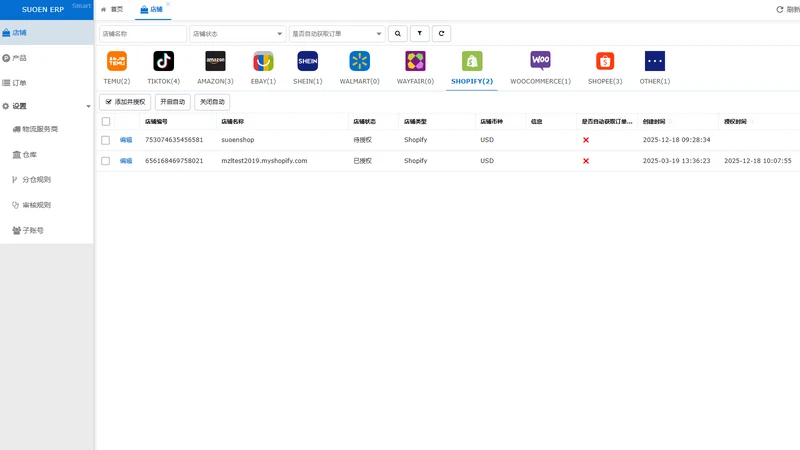Click 2025-12-18 10:07:55 authorization time
The height and width of the screenshot is (450, 800).
point(758,161)
